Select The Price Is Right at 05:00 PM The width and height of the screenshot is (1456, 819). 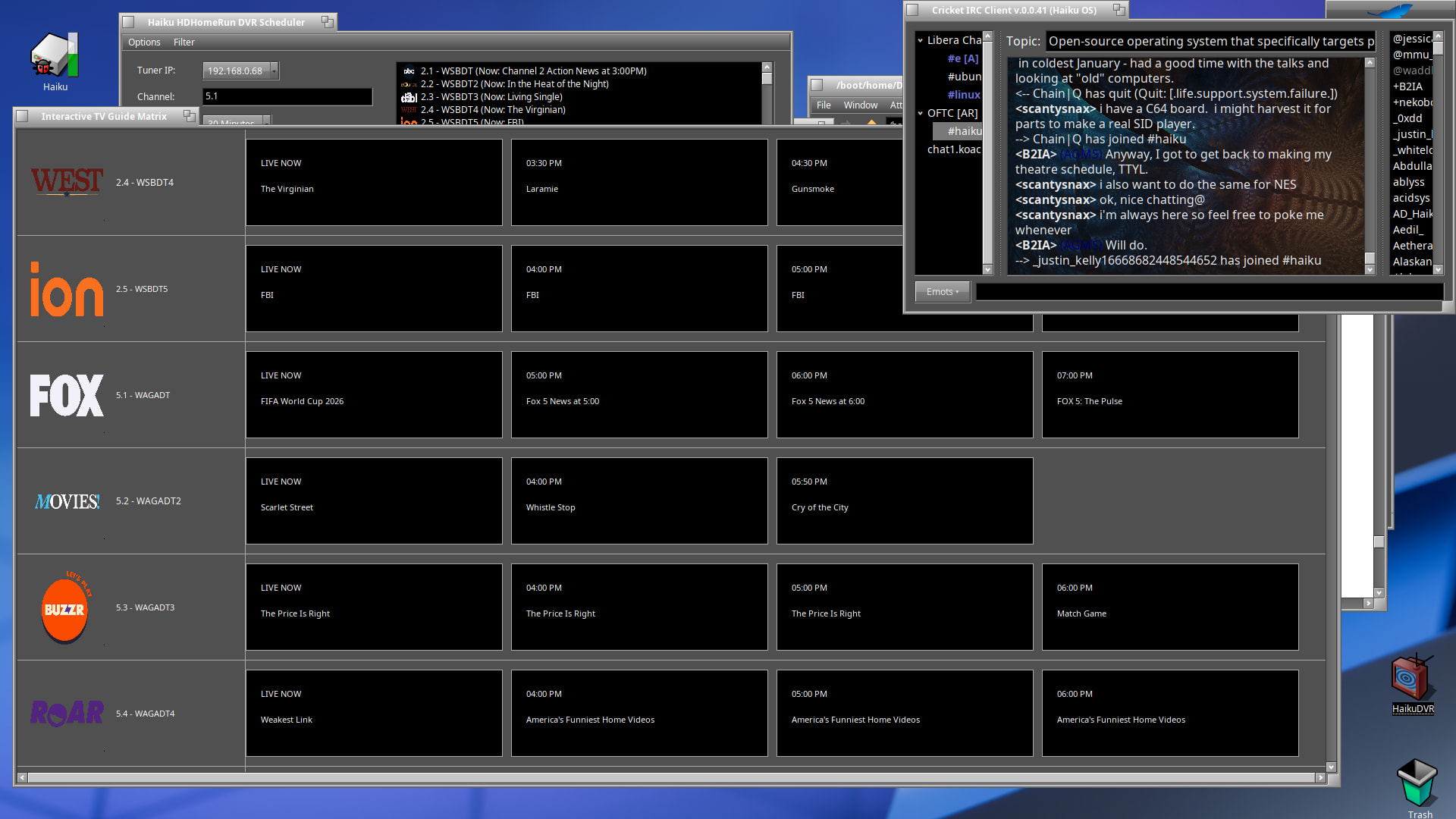pos(905,607)
